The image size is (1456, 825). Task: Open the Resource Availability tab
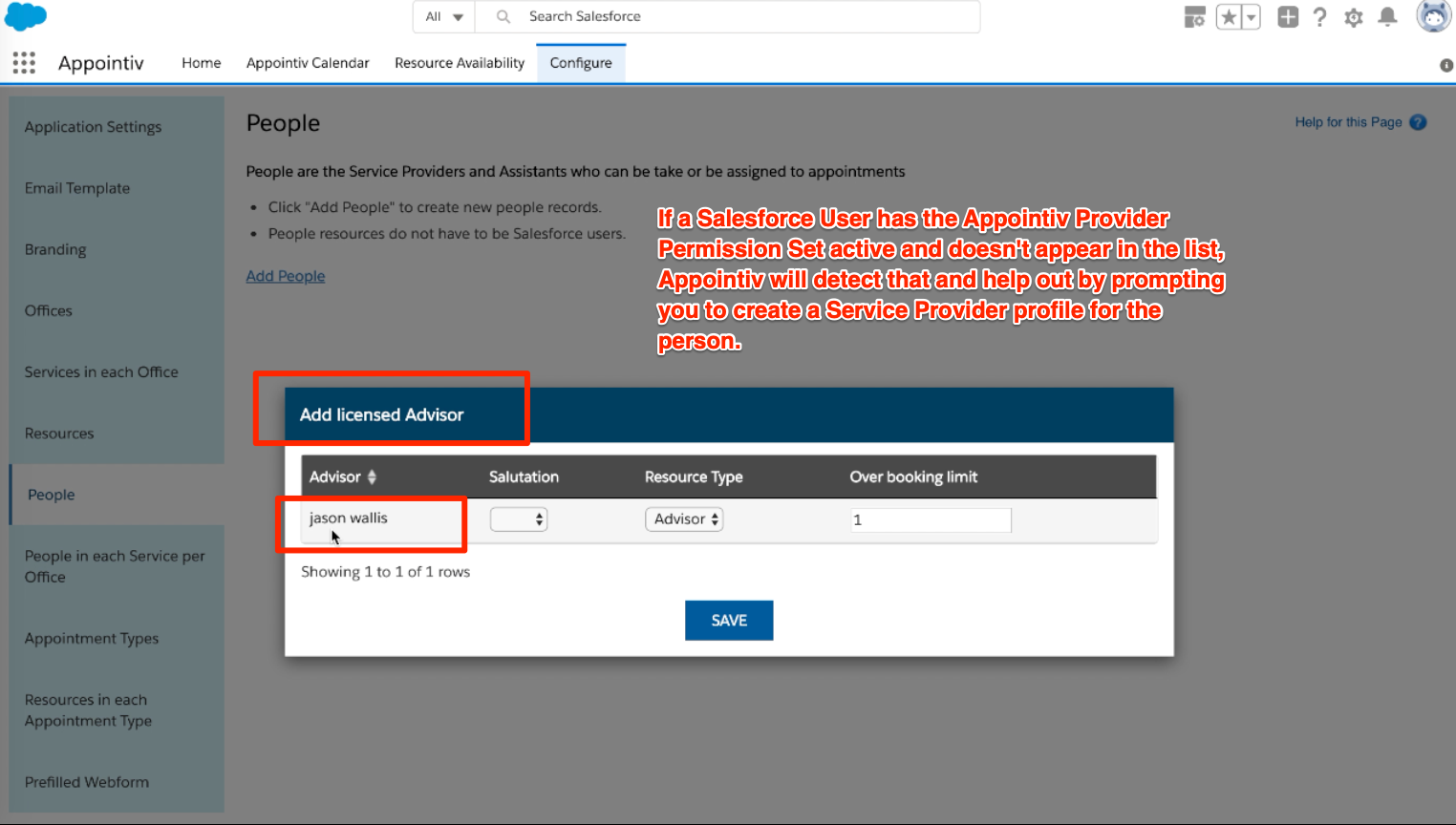pyautogui.click(x=460, y=63)
